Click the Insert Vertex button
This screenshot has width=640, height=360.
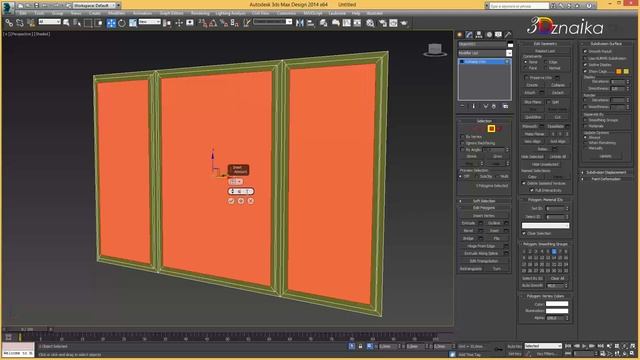[484, 216]
